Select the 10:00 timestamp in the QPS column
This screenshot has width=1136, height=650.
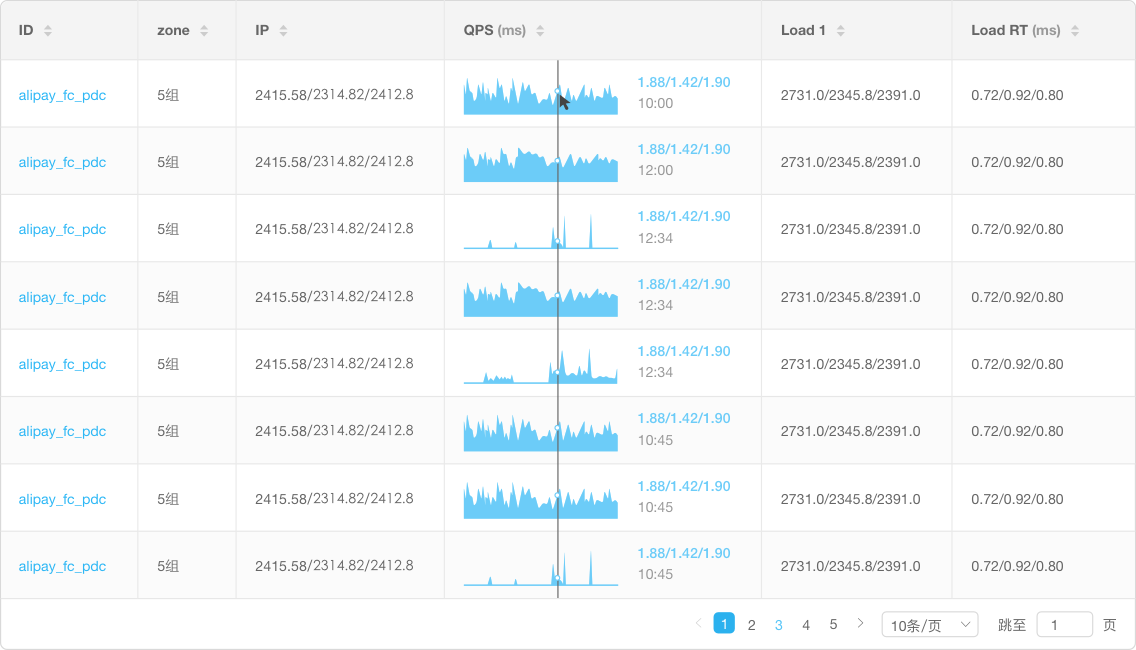point(656,103)
